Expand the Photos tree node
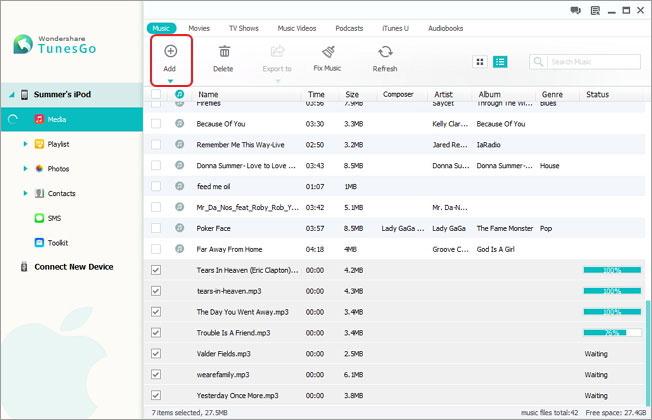652x420 pixels. 25,168
